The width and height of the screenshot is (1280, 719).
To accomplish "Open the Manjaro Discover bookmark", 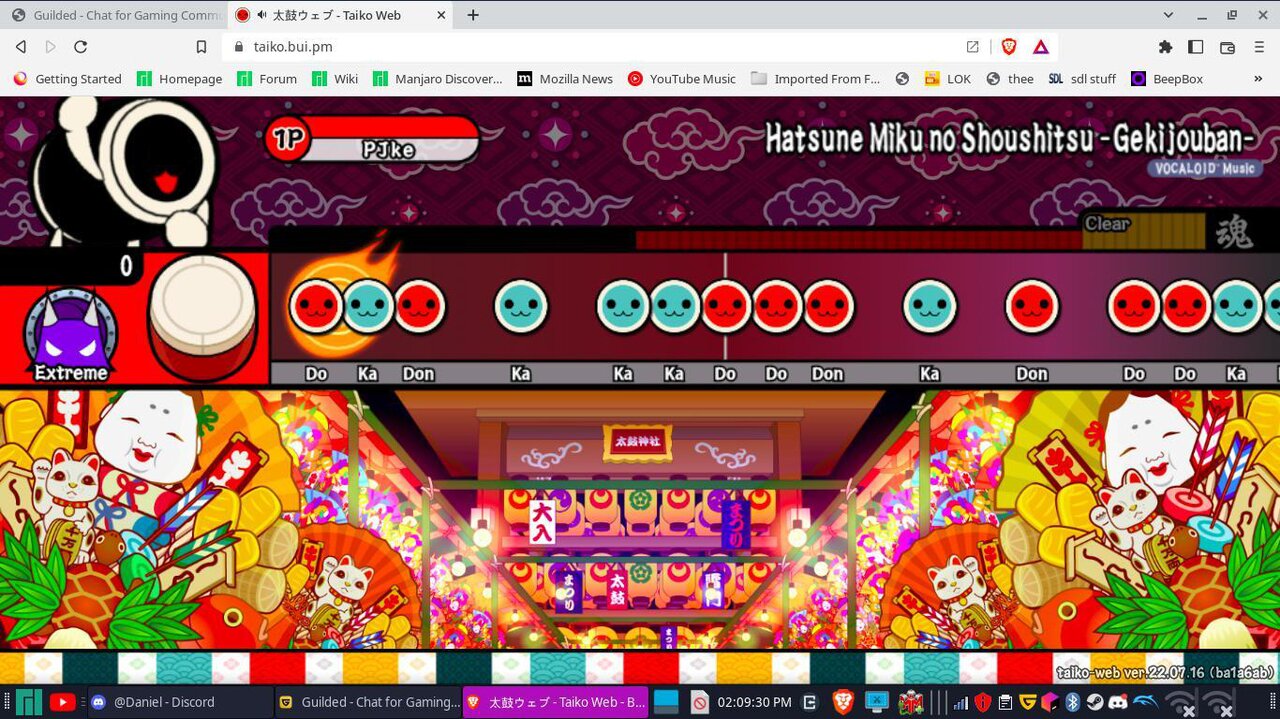I will [437, 79].
